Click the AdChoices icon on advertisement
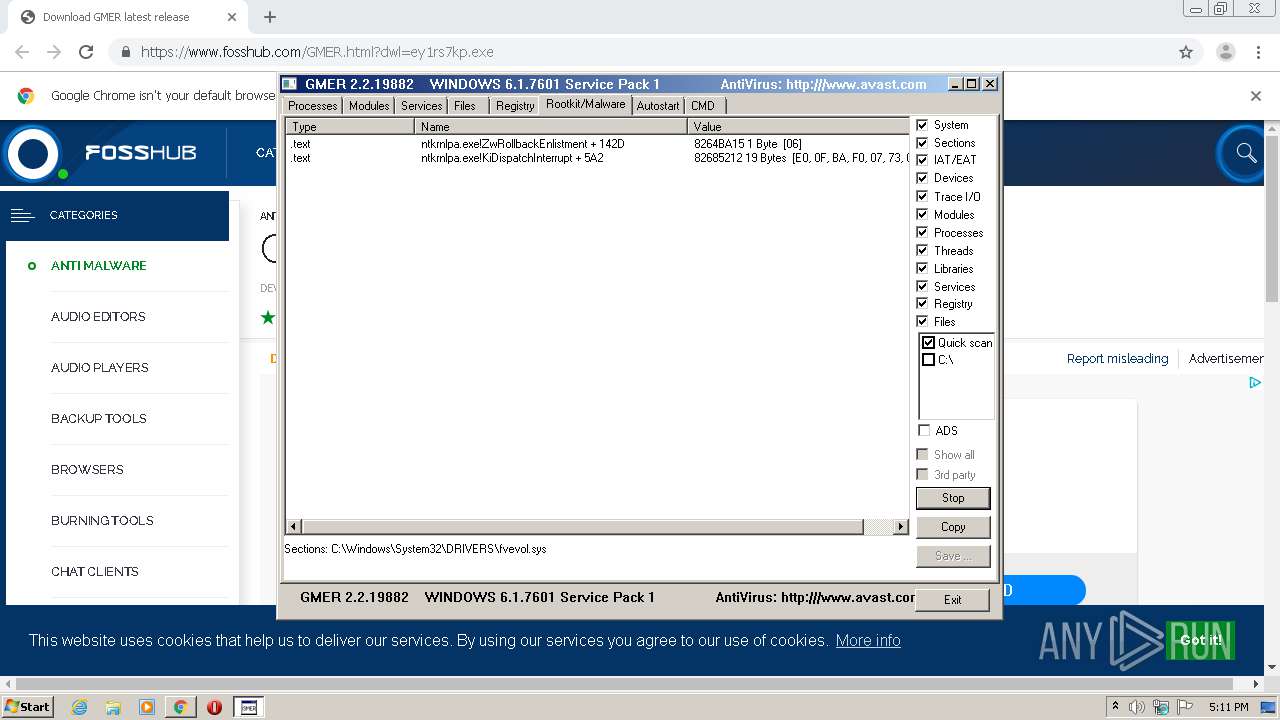Image resolution: width=1280 pixels, height=720 pixels. coord(1255,382)
